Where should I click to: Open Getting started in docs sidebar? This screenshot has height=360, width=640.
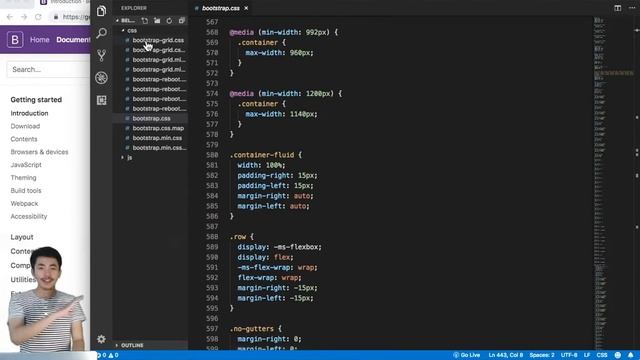pyautogui.click(x=36, y=100)
